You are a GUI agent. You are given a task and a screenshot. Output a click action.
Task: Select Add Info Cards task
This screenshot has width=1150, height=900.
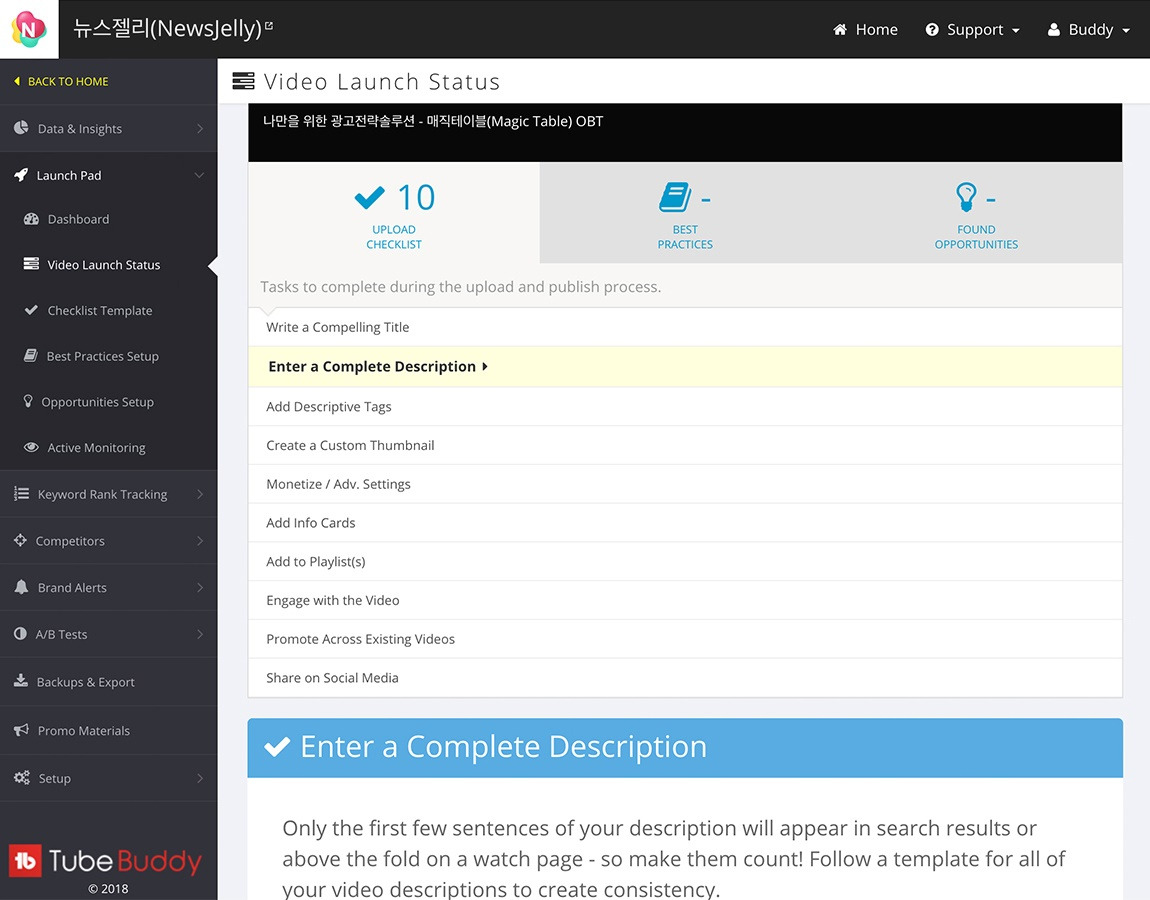[685, 523]
